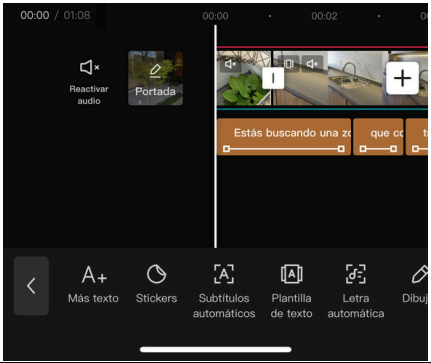Tap the home indicator bar at the bottom
Screen dimensions: 431x363
click(x=216, y=349)
